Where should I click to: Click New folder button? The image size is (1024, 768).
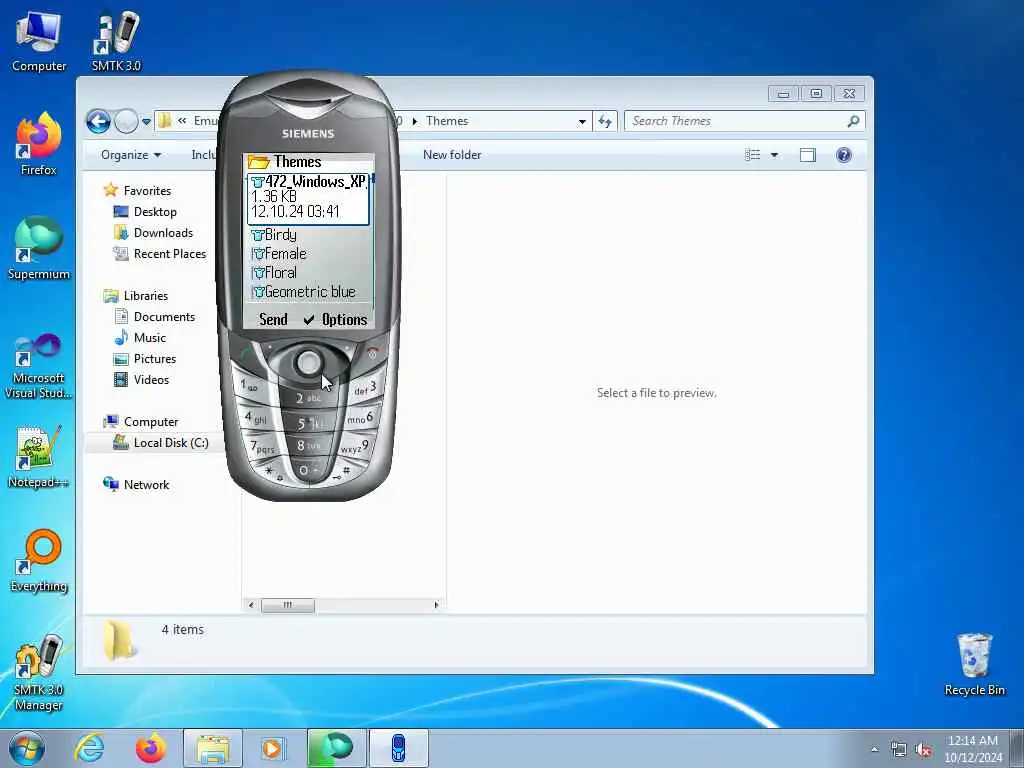[x=452, y=155]
